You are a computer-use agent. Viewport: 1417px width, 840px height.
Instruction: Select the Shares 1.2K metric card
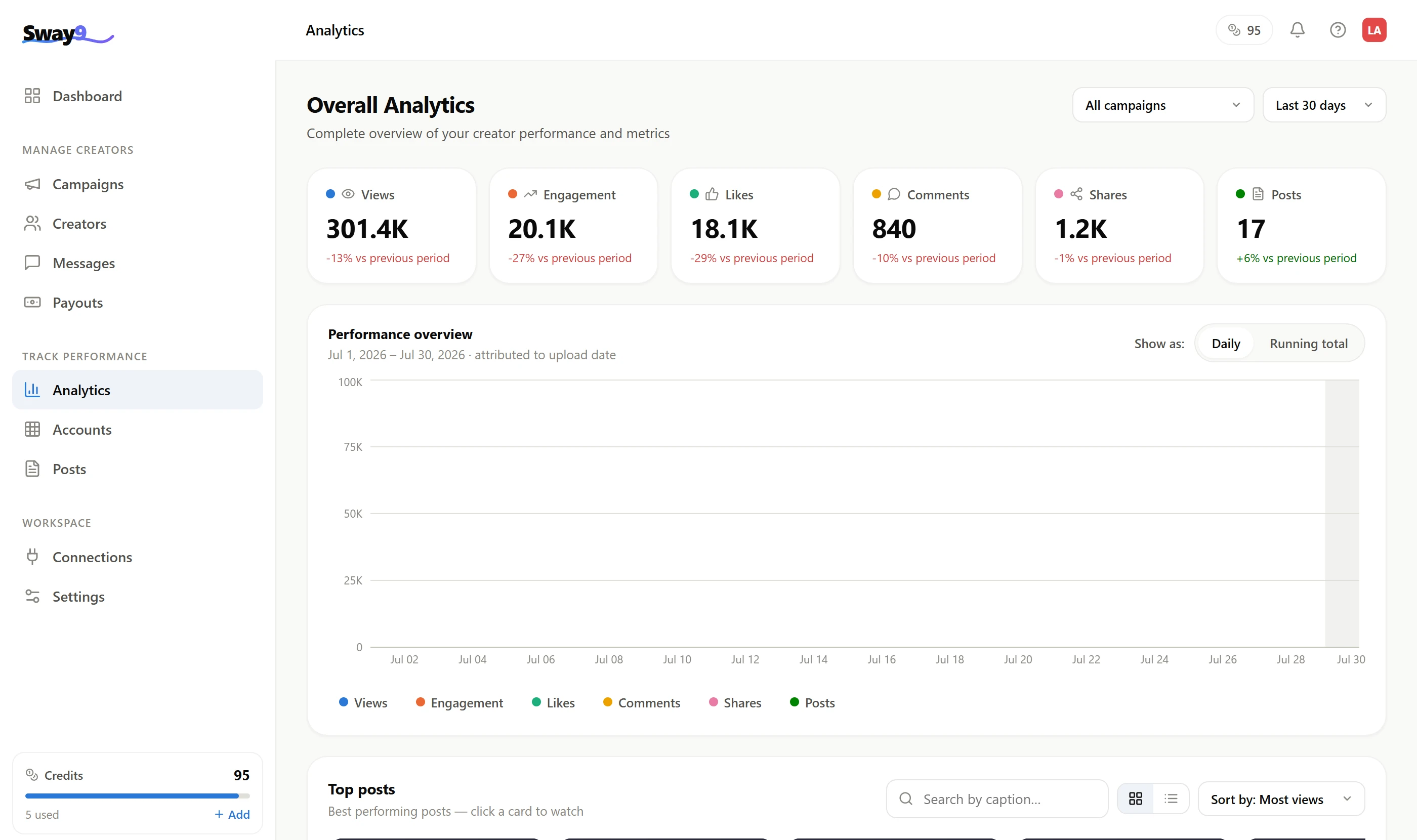[1119, 225]
